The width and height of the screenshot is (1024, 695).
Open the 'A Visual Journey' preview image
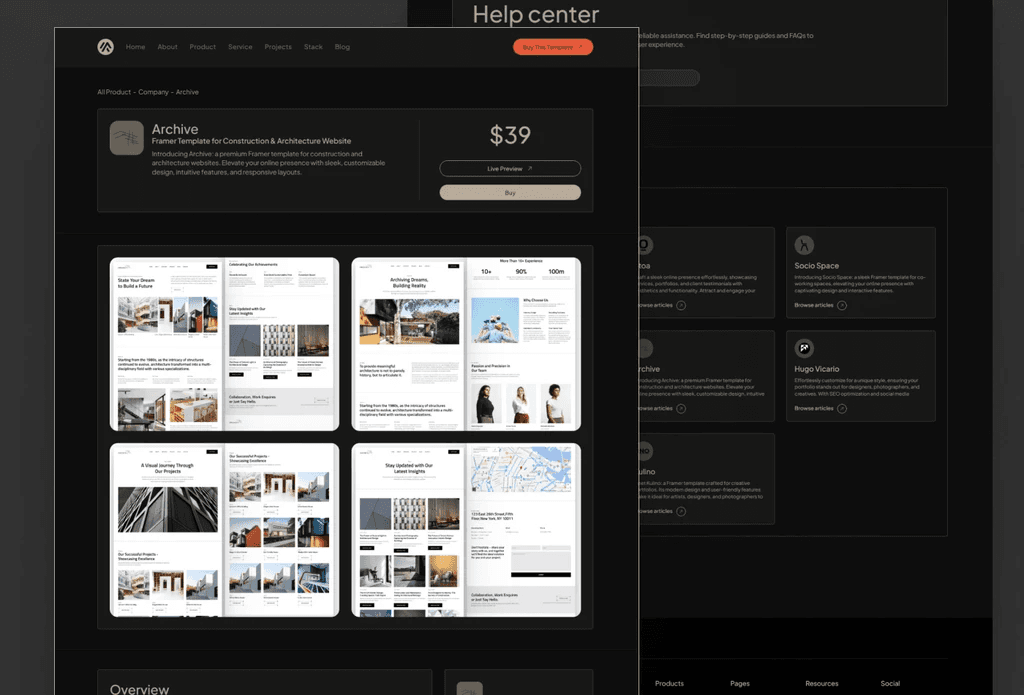coord(225,530)
